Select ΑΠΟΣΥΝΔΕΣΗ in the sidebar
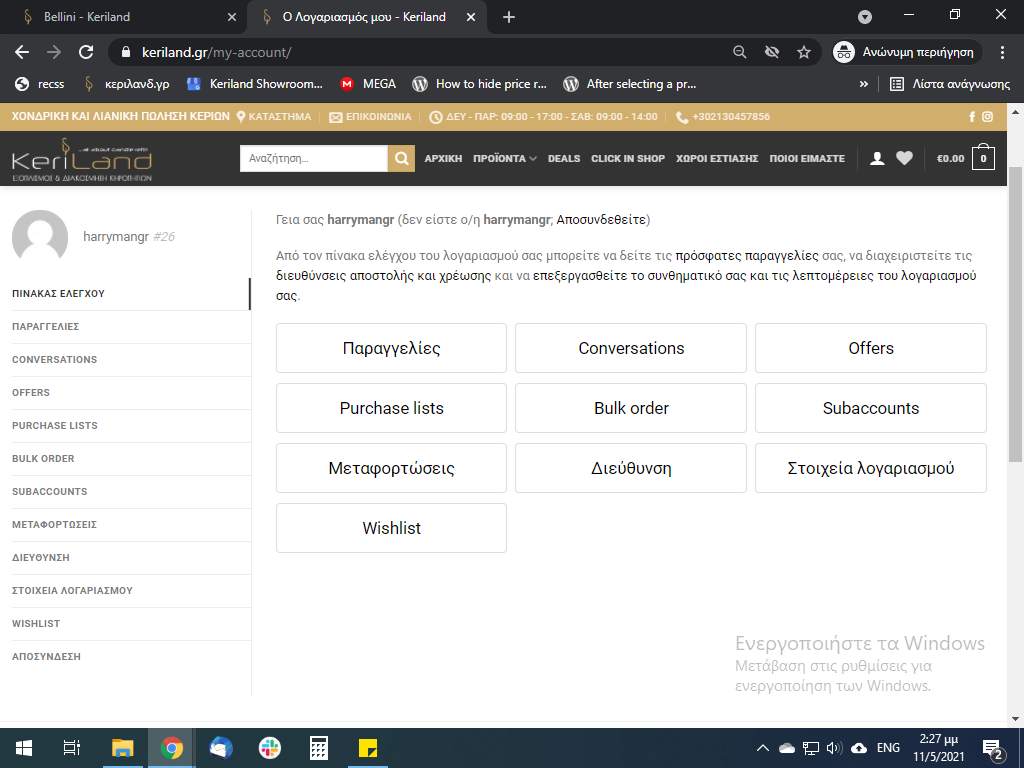 tap(46, 657)
